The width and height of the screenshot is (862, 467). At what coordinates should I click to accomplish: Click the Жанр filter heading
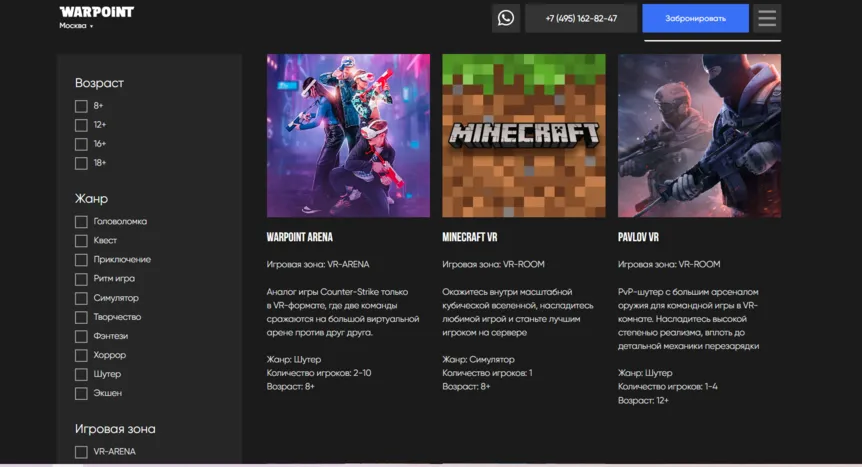point(91,199)
